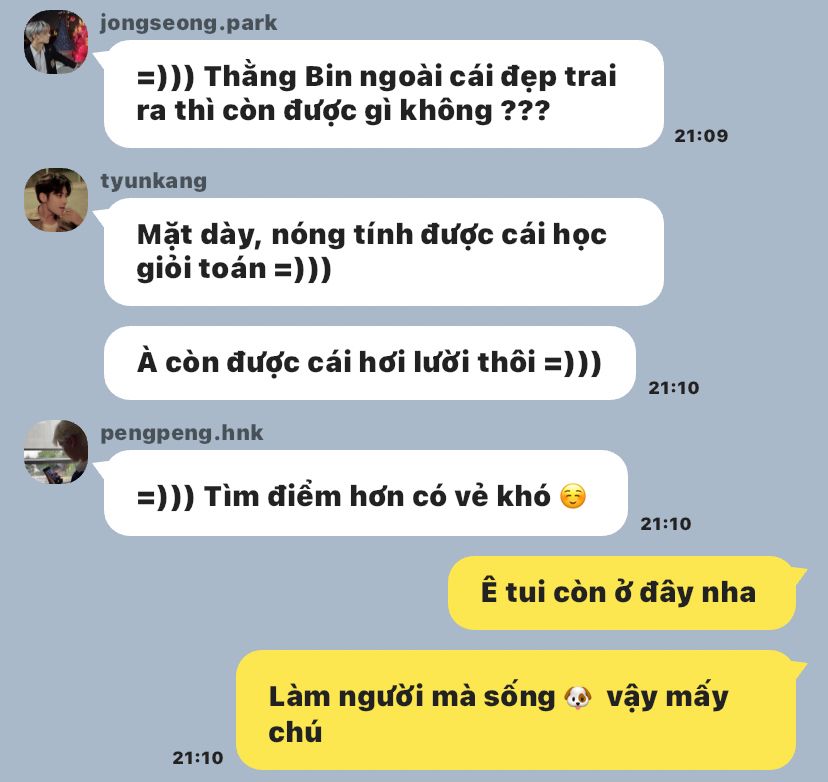
Task: Click the jongseong.park username label
Action: click(x=189, y=23)
